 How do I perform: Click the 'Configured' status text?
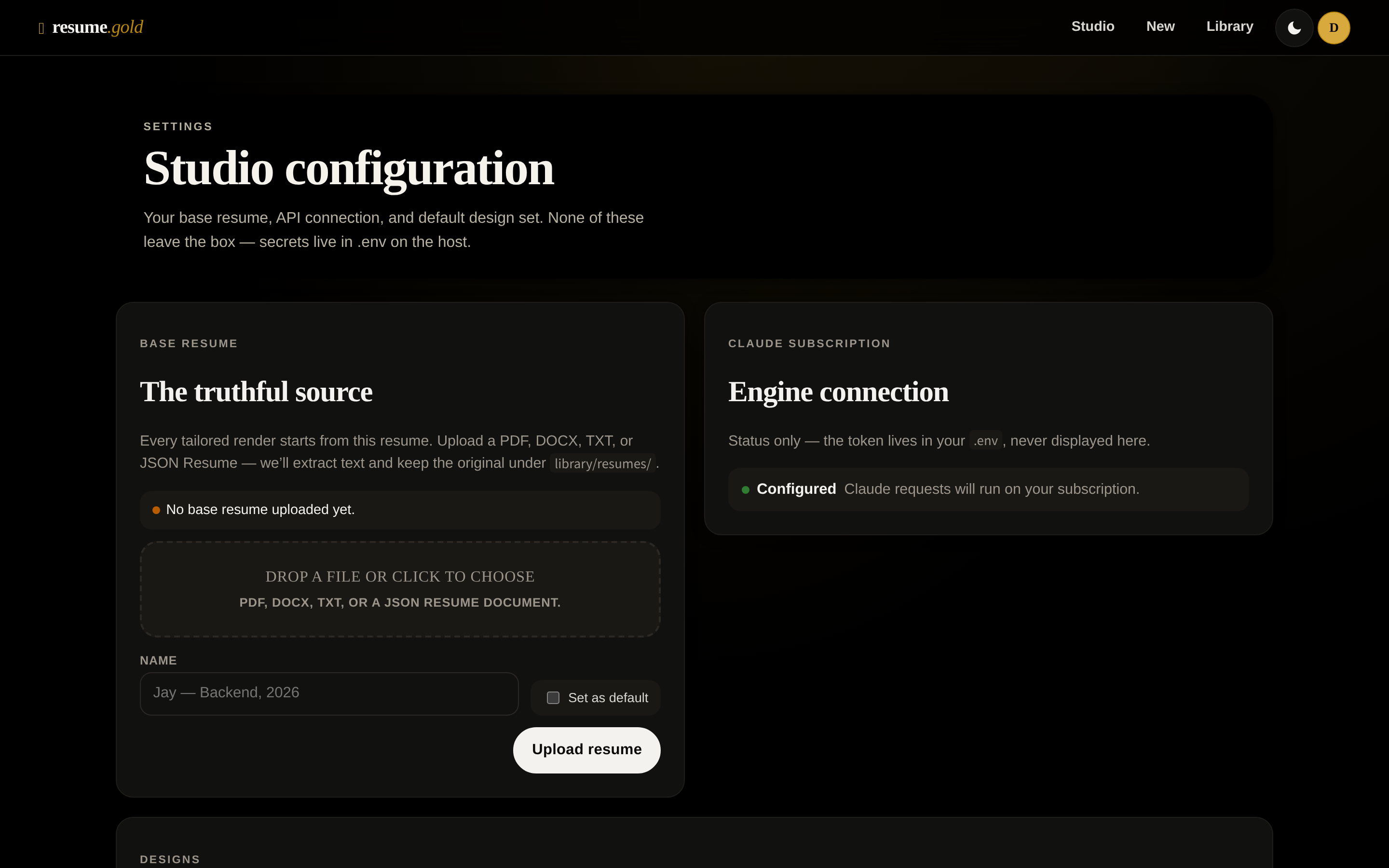click(x=796, y=489)
